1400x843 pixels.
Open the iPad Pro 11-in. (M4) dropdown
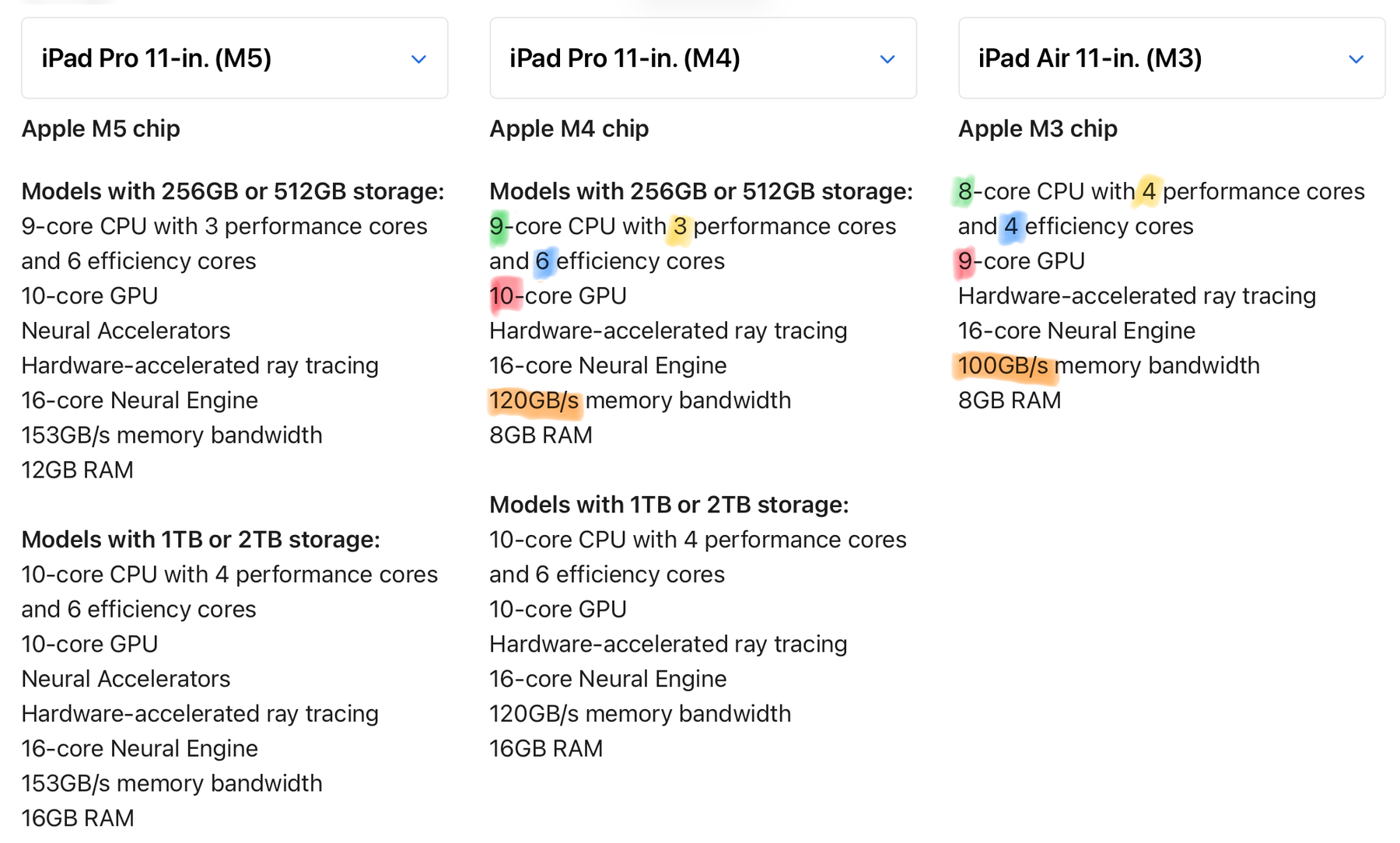[702, 58]
